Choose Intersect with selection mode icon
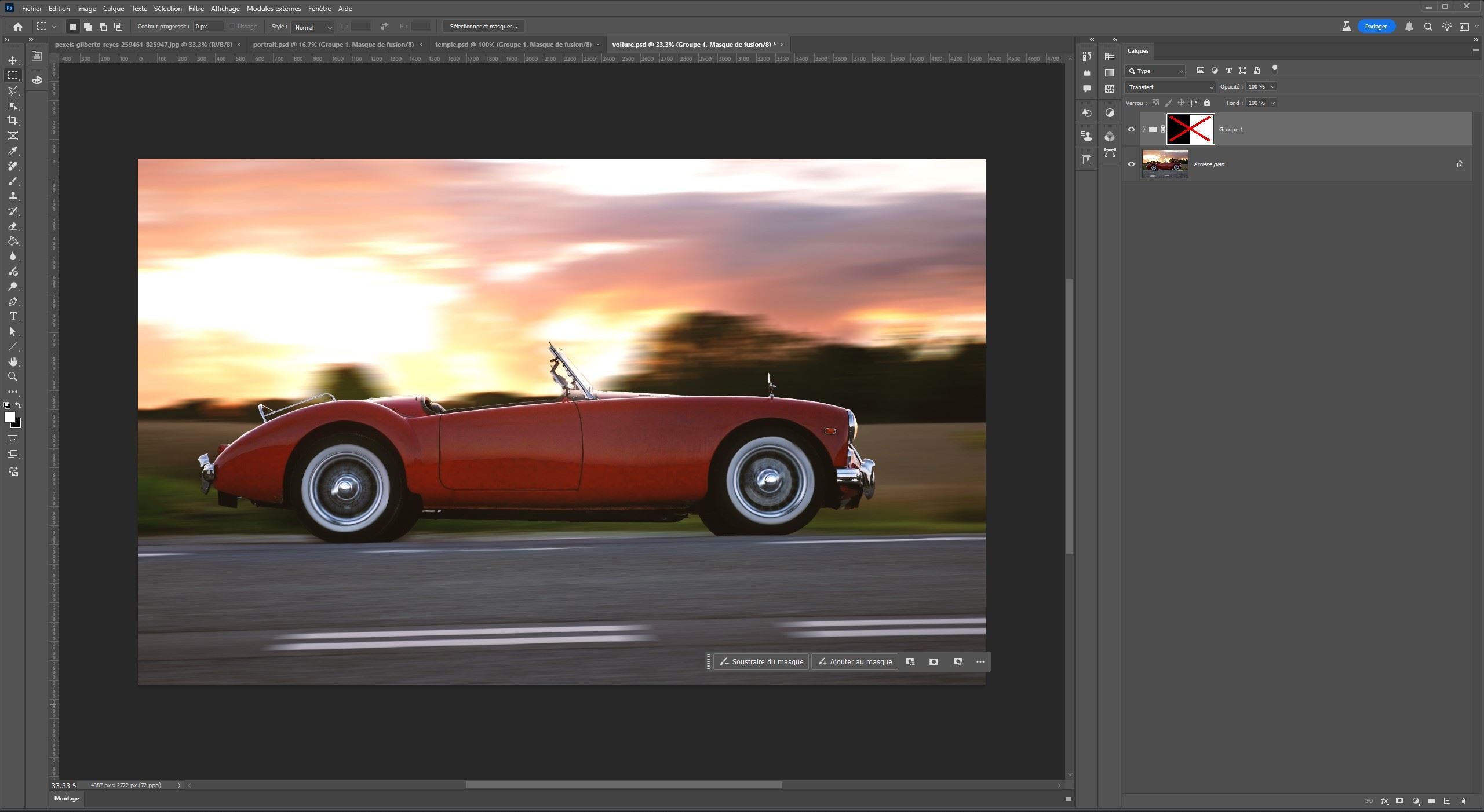 coord(118,26)
